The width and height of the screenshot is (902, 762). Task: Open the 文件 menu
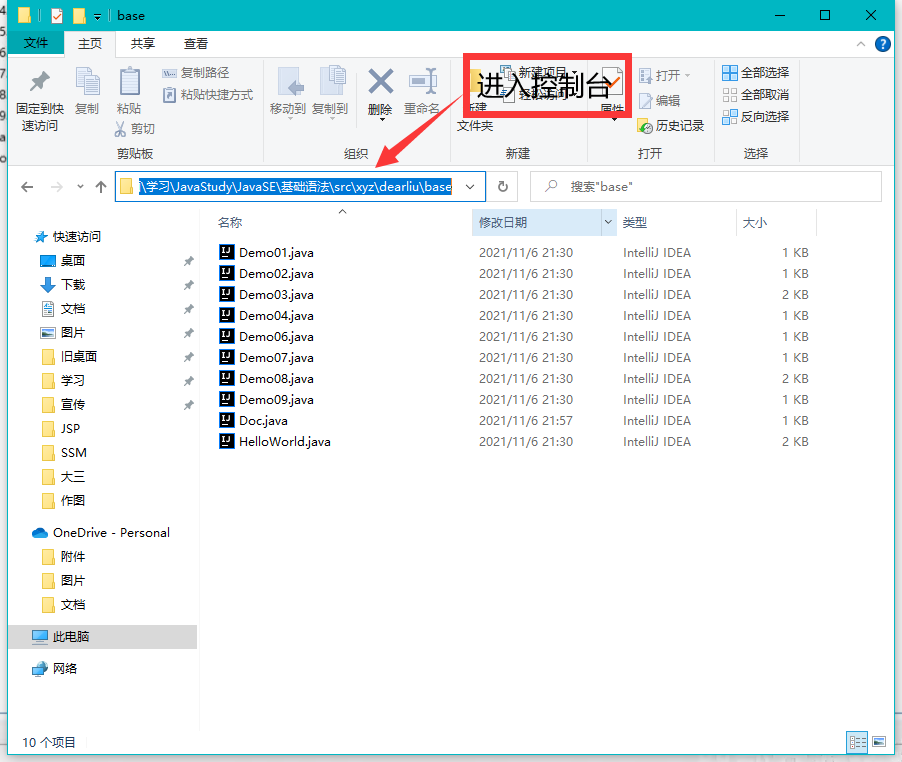click(36, 44)
